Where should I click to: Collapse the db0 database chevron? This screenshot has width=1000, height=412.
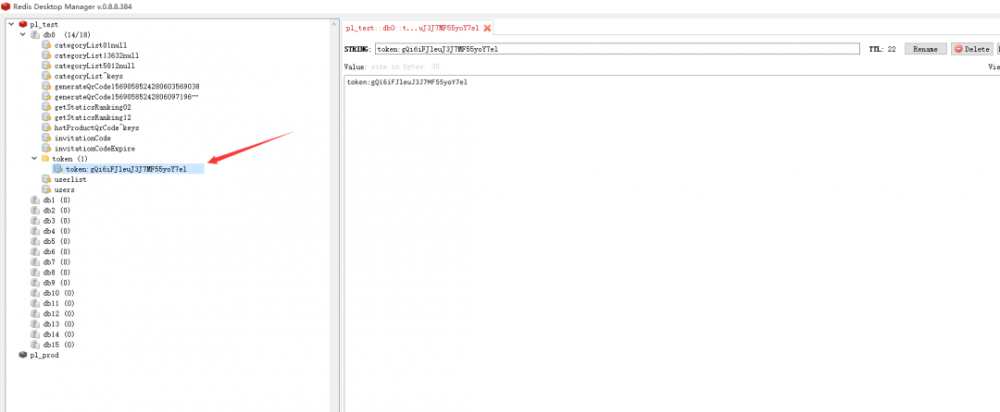(23, 34)
